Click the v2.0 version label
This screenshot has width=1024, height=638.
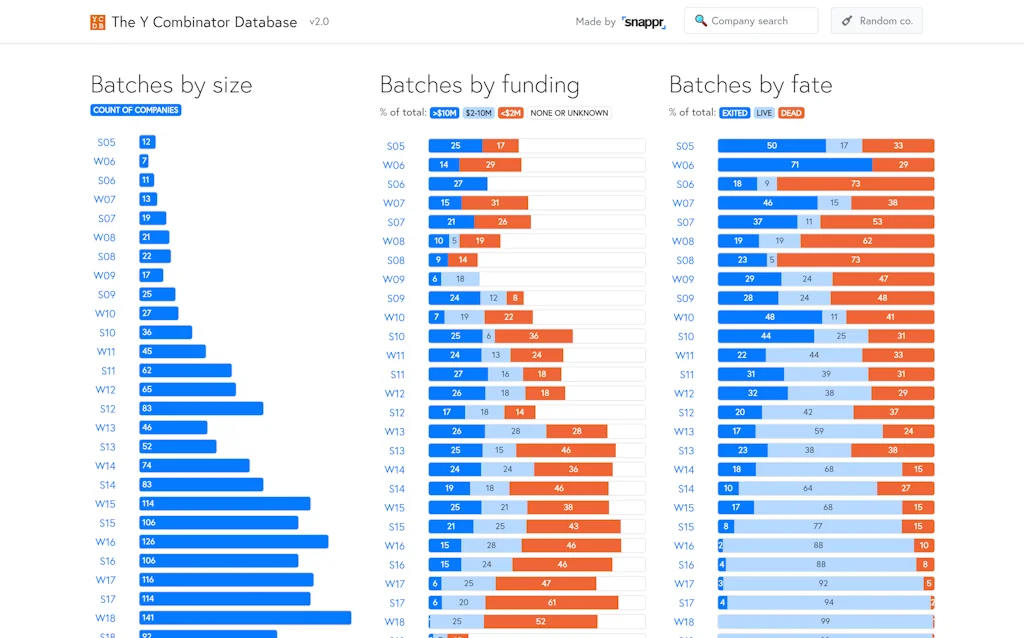319,21
